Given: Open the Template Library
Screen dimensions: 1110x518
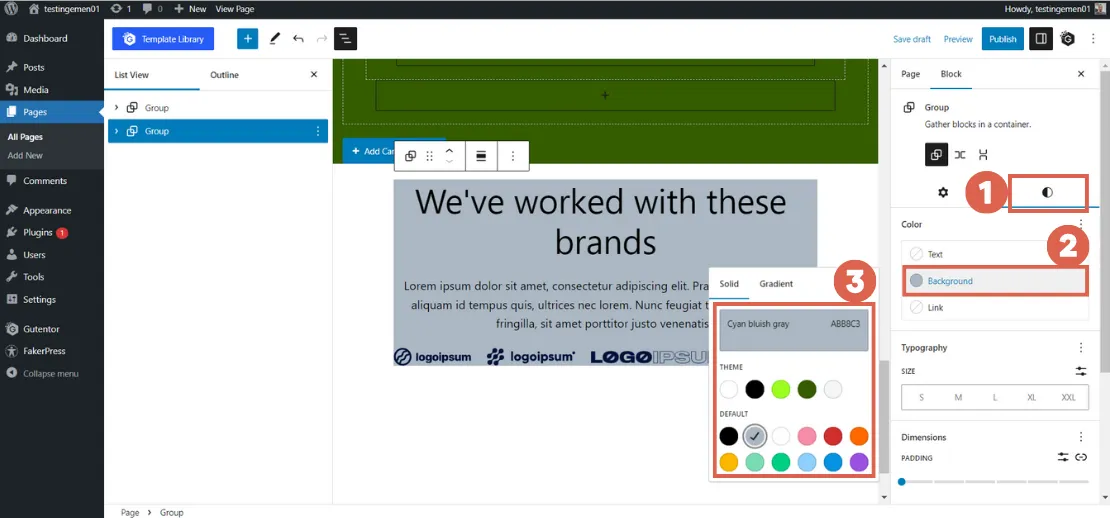Looking at the screenshot, I should [163, 39].
